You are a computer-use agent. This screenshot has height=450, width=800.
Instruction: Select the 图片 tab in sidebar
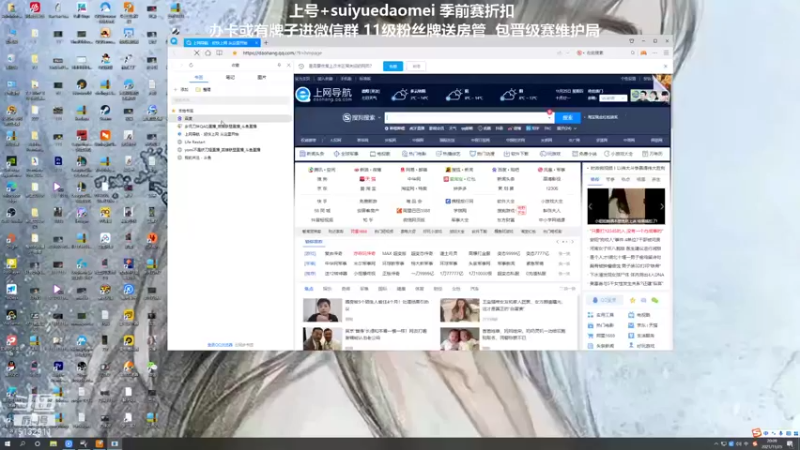pyautogui.click(x=262, y=78)
